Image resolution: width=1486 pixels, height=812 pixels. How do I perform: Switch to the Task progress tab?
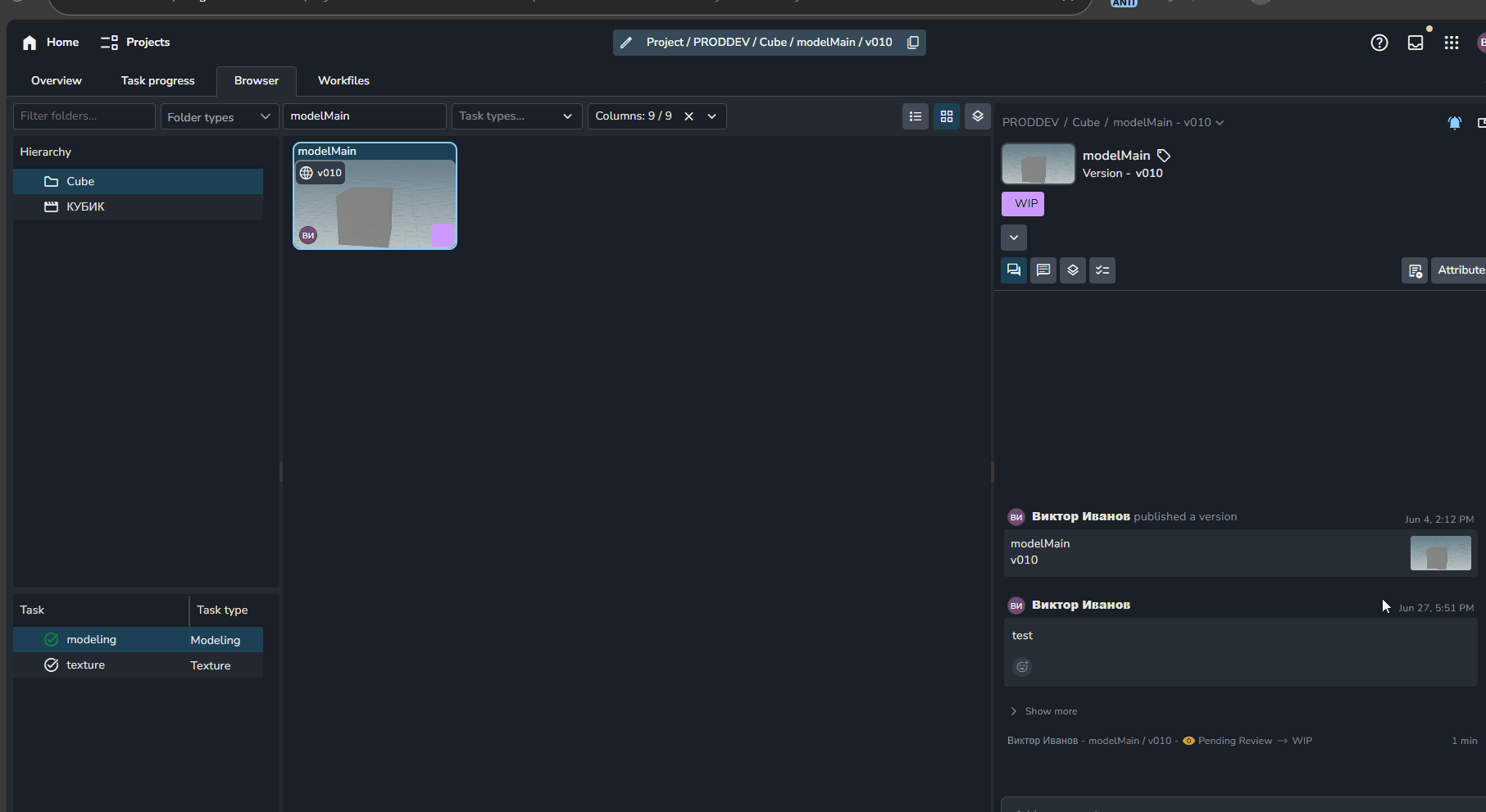pos(158,80)
